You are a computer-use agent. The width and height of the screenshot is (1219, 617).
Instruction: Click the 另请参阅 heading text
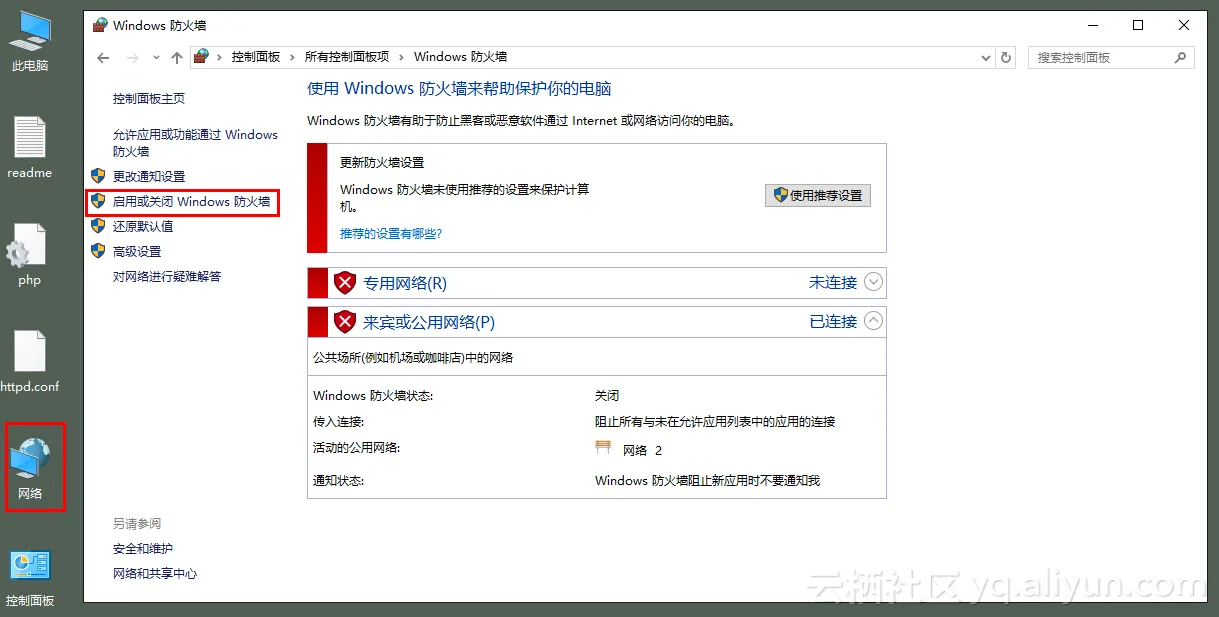(x=137, y=523)
